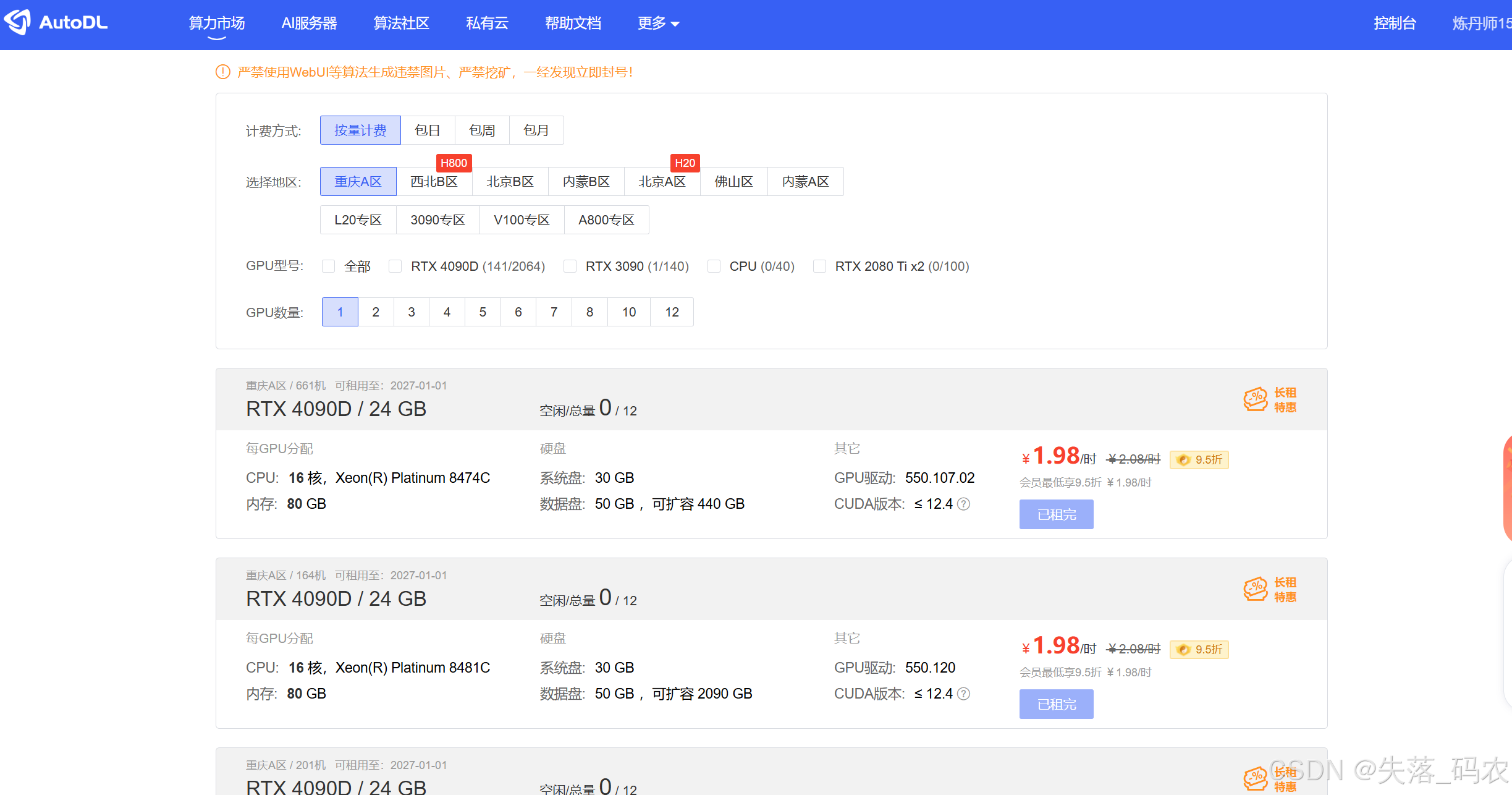The image size is (1512, 795).
Task: Go to the 帮助文档 menu item
Action: click(573, 23)
